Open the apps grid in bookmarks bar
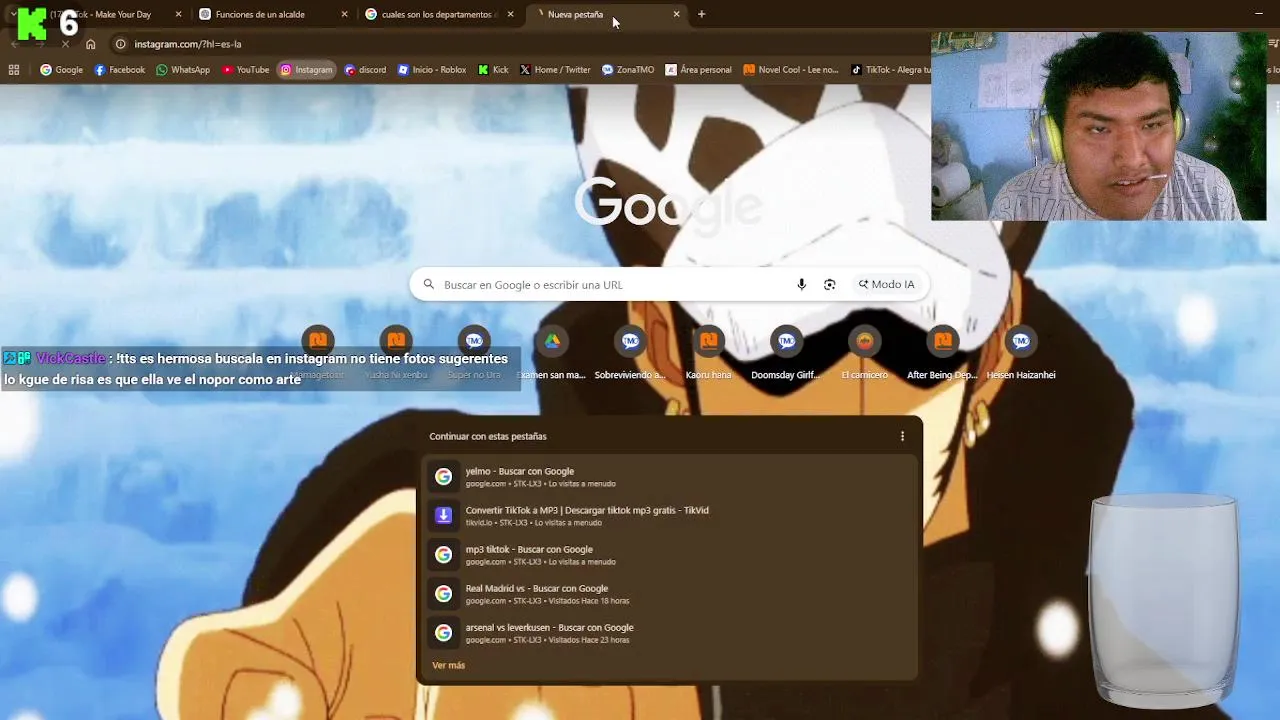Image resolution: width=1280 pixels, height=720 pixels. [x=14, y=70]
